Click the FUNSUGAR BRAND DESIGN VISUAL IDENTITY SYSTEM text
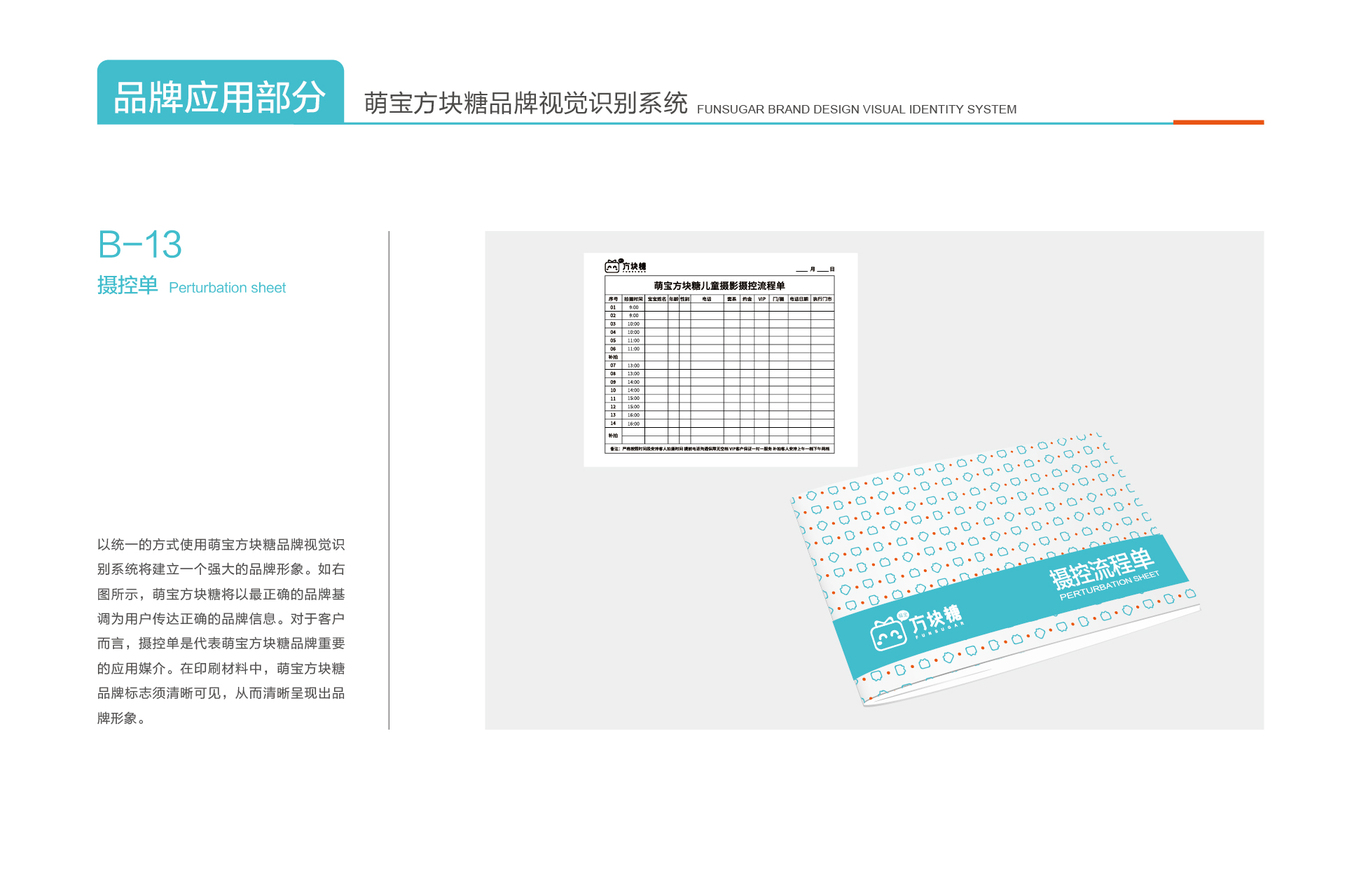Screen dimensions: 1366x869 856,110
